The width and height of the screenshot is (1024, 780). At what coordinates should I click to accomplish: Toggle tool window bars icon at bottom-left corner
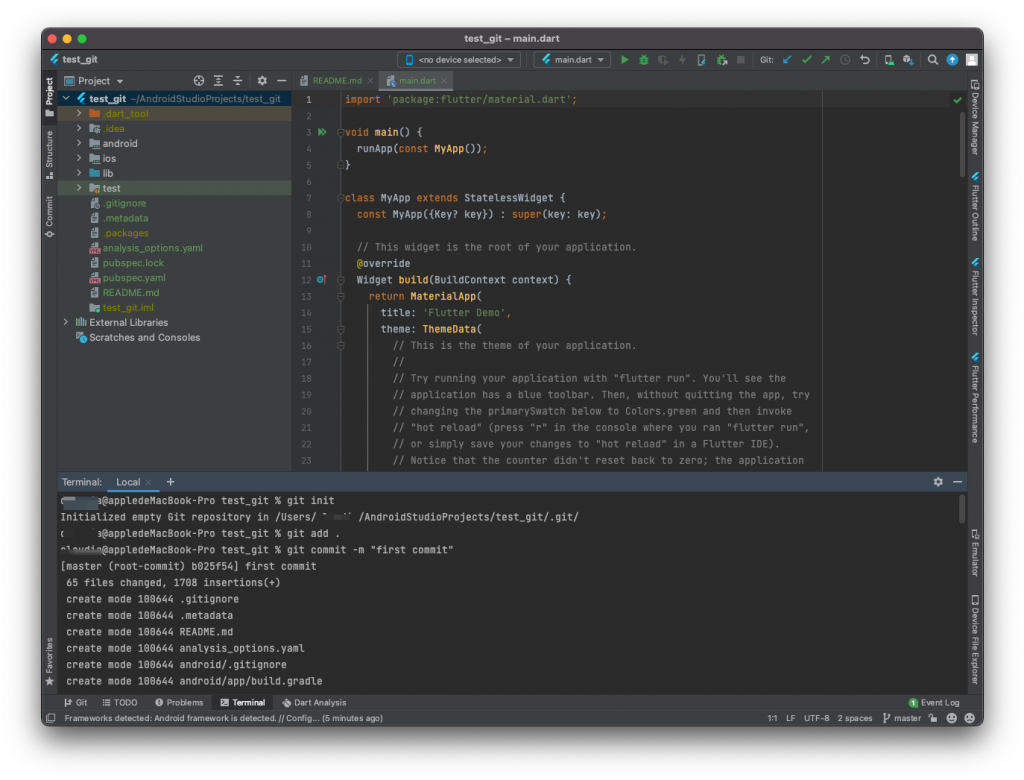tap(50, 718)
